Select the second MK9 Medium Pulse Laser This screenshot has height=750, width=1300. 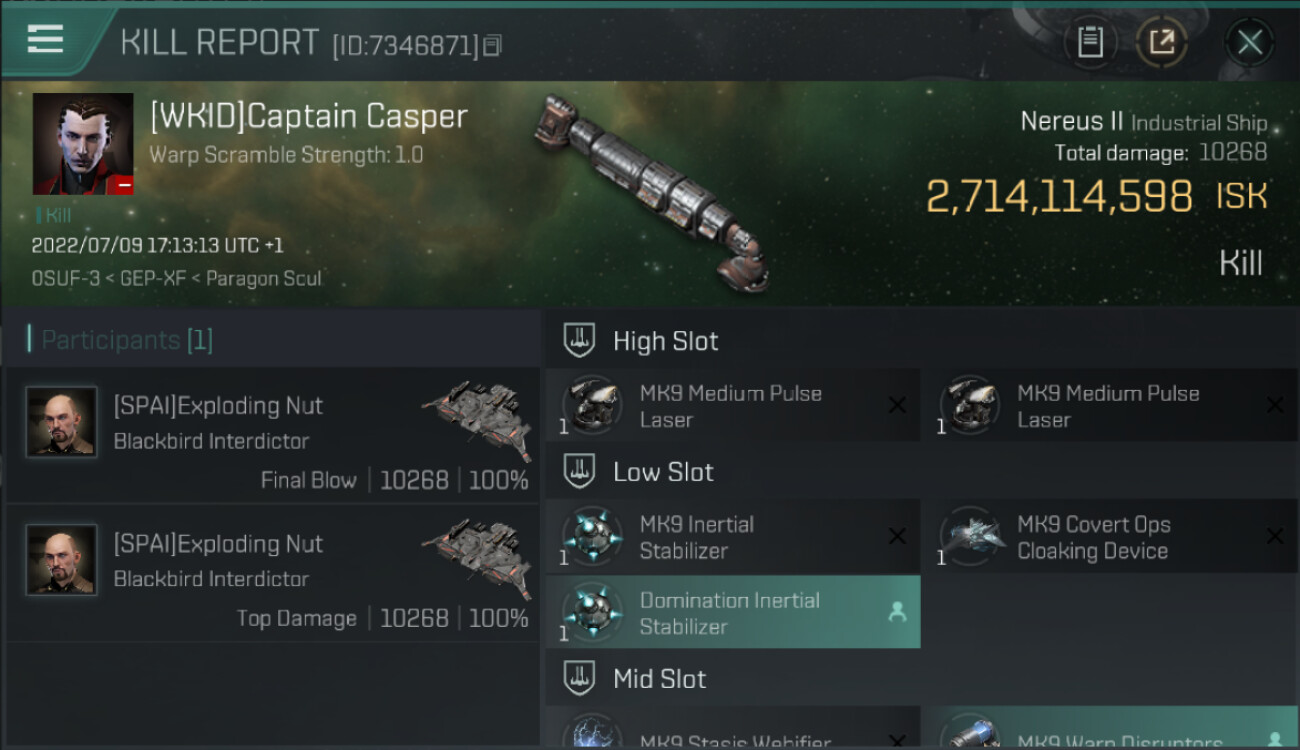click(1108, 406)
